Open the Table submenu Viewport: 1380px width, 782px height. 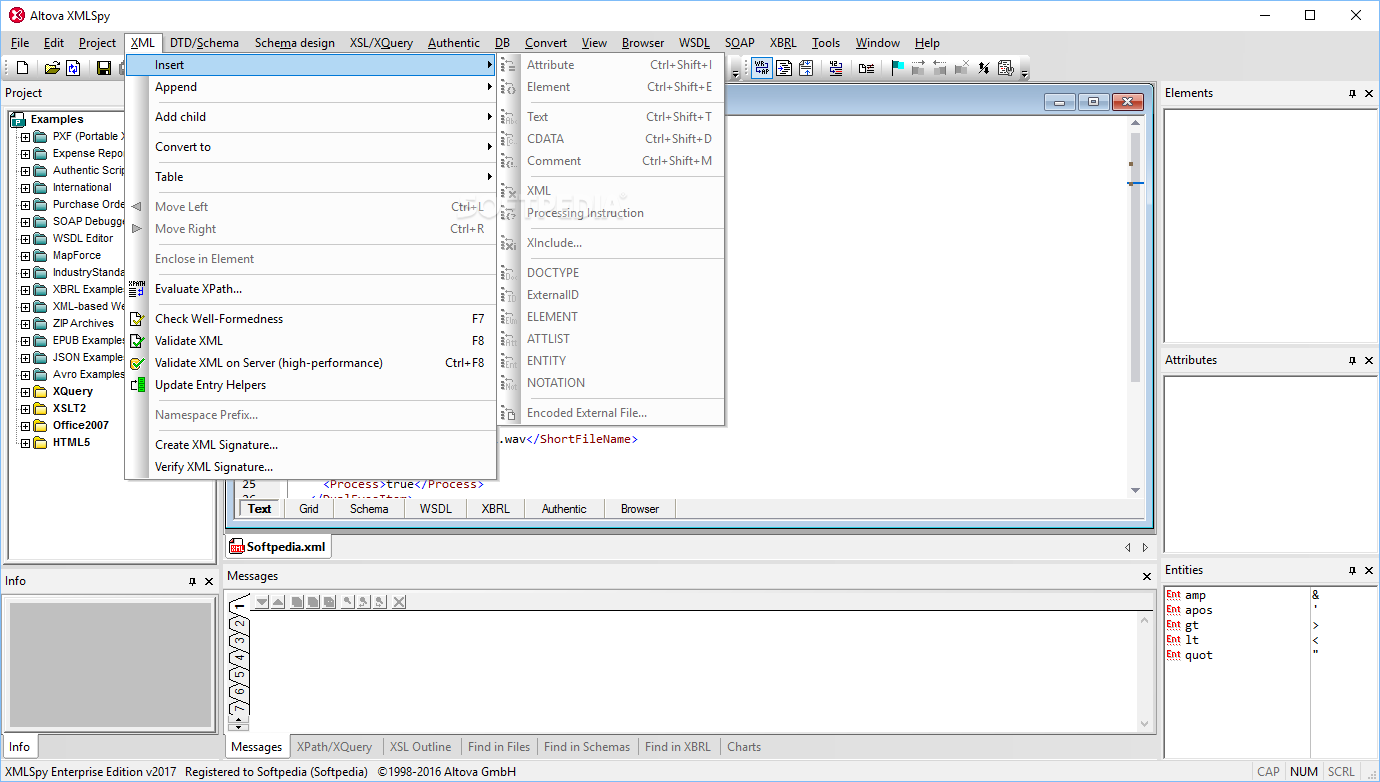[x=311, y=177]
